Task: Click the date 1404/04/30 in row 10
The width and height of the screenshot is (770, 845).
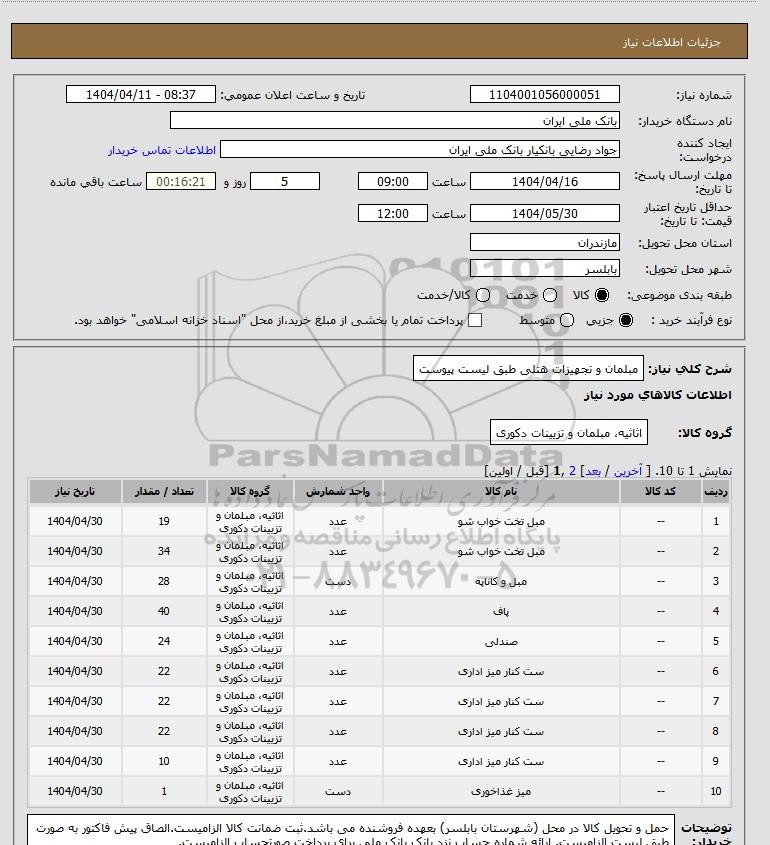Action: click(75, 791)
